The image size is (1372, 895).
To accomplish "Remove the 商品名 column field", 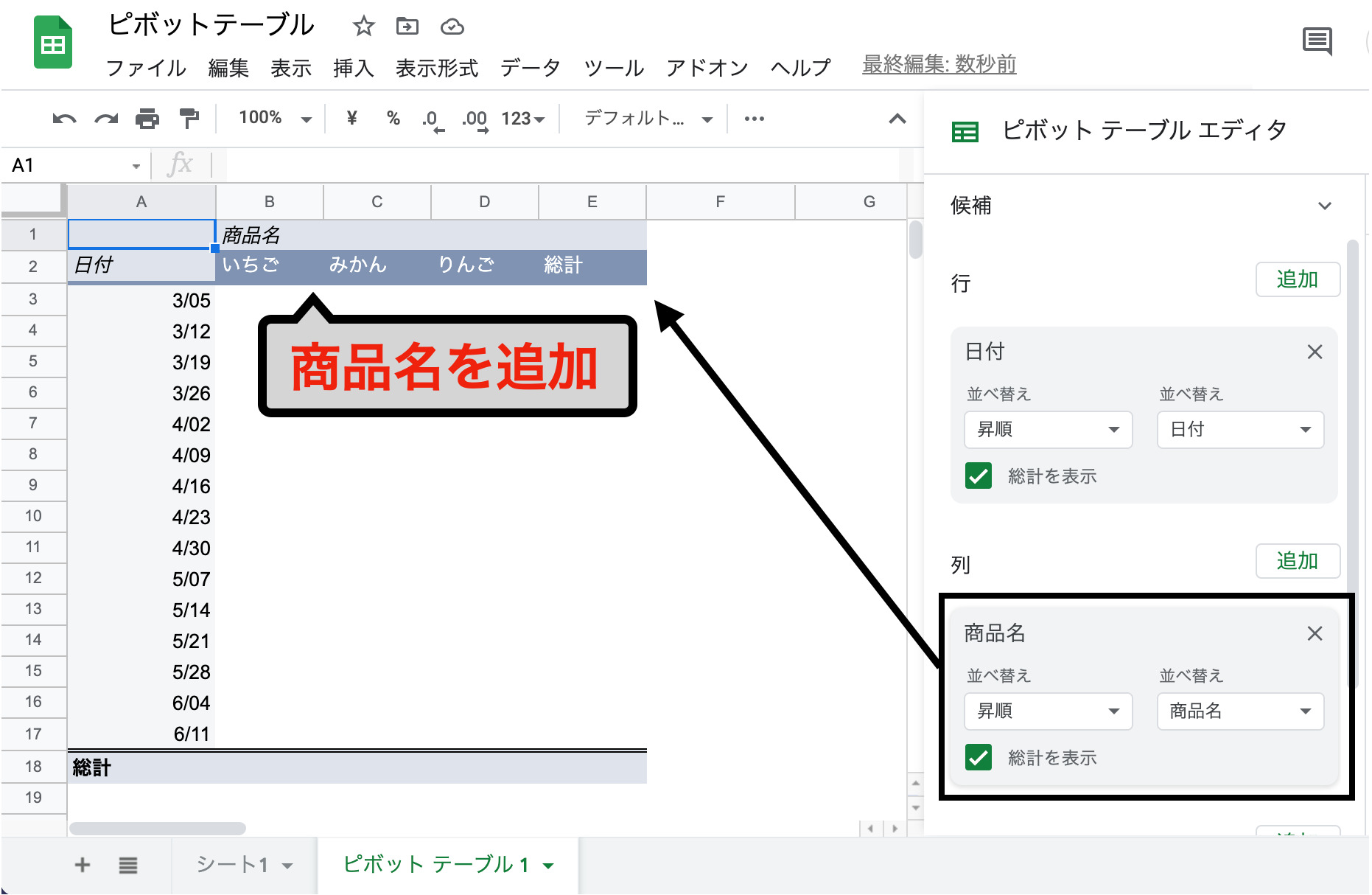I will click(1315, 634).
